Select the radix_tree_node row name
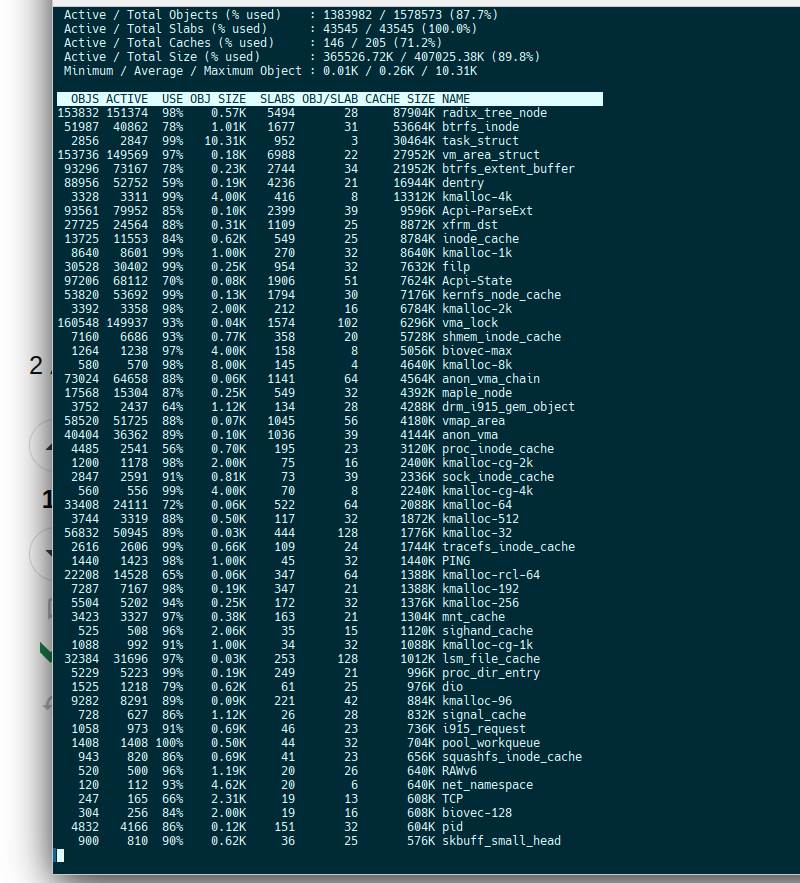Image resolution: width=800 pixels, height=883 pixels. click(x=494, y=113)
